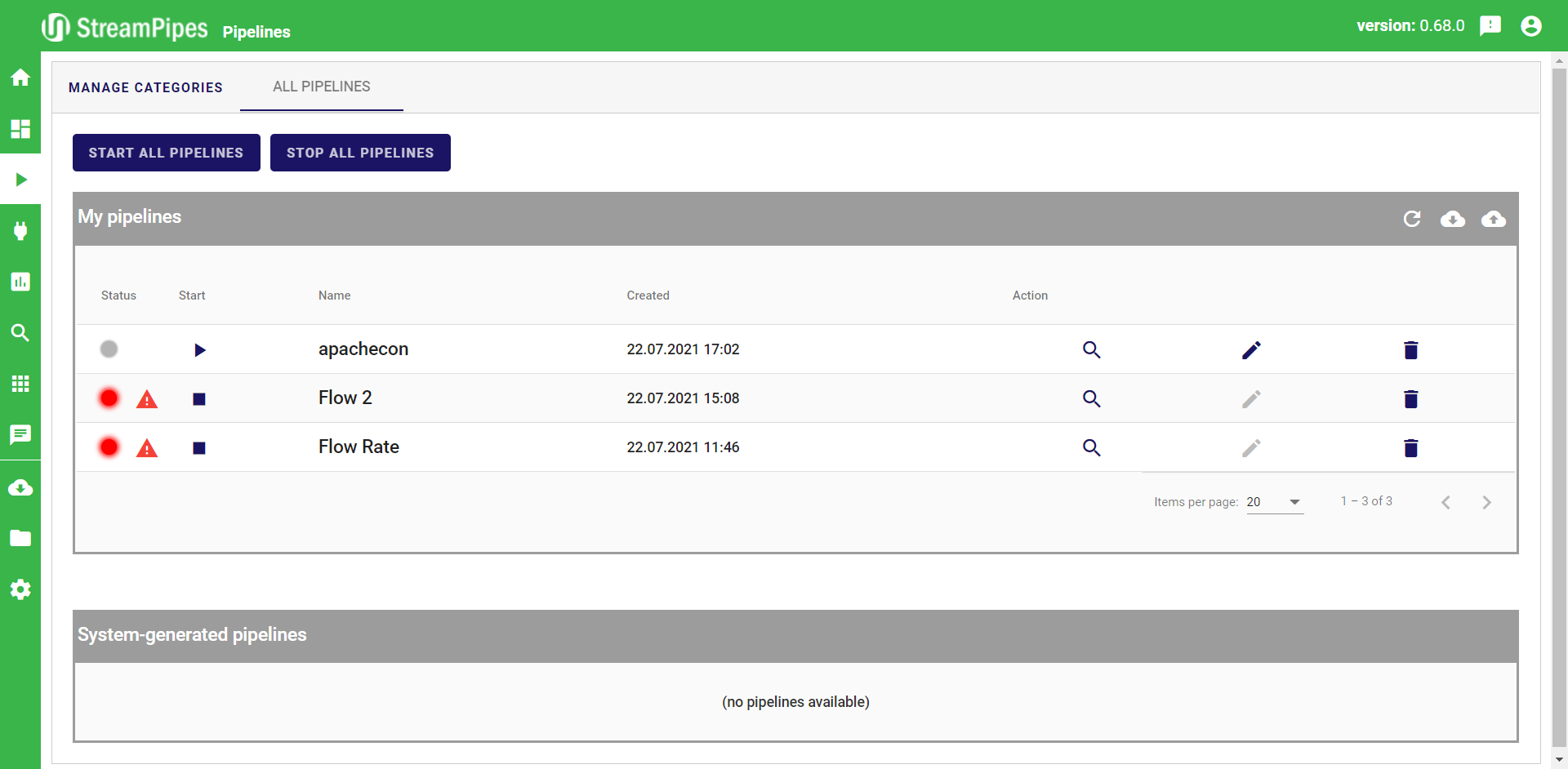Edit the apachecon pipeline with pencil icon
Viewport: 1568px width, 769px height.
click(x=1251, y=350)
